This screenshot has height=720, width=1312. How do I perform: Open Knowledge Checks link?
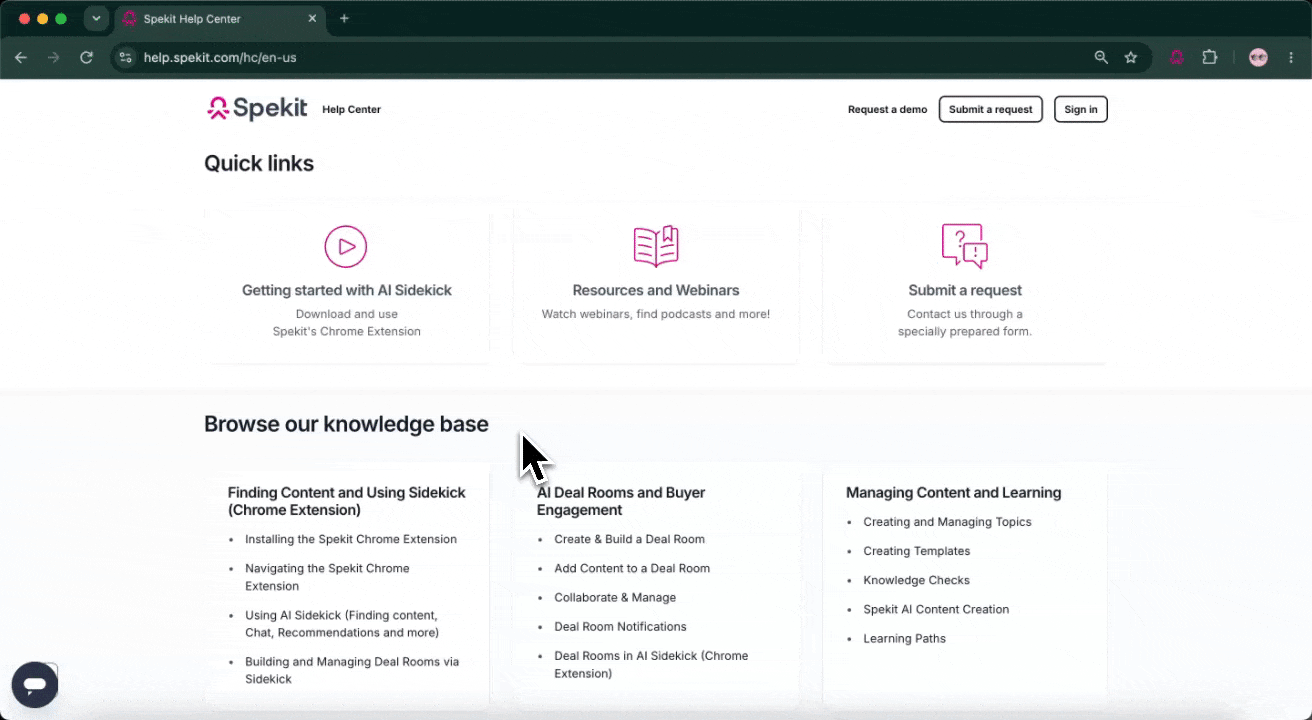pos(916,580)
